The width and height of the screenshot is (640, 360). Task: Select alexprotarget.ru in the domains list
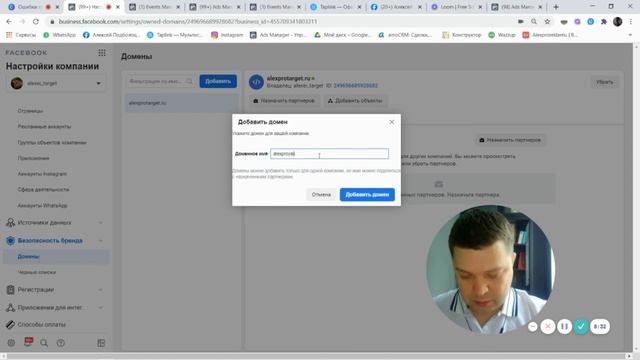coord(181,103)
